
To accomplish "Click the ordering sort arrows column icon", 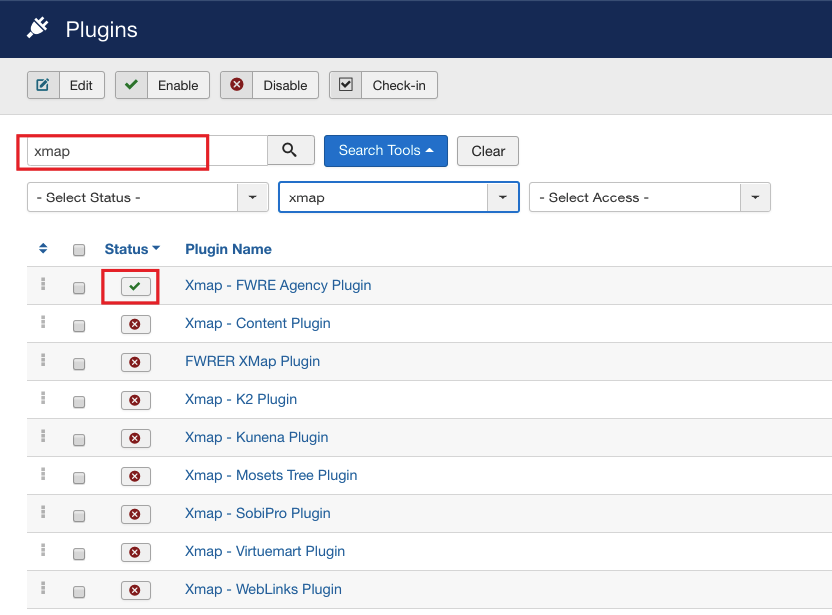I will [x=43, y=249].
